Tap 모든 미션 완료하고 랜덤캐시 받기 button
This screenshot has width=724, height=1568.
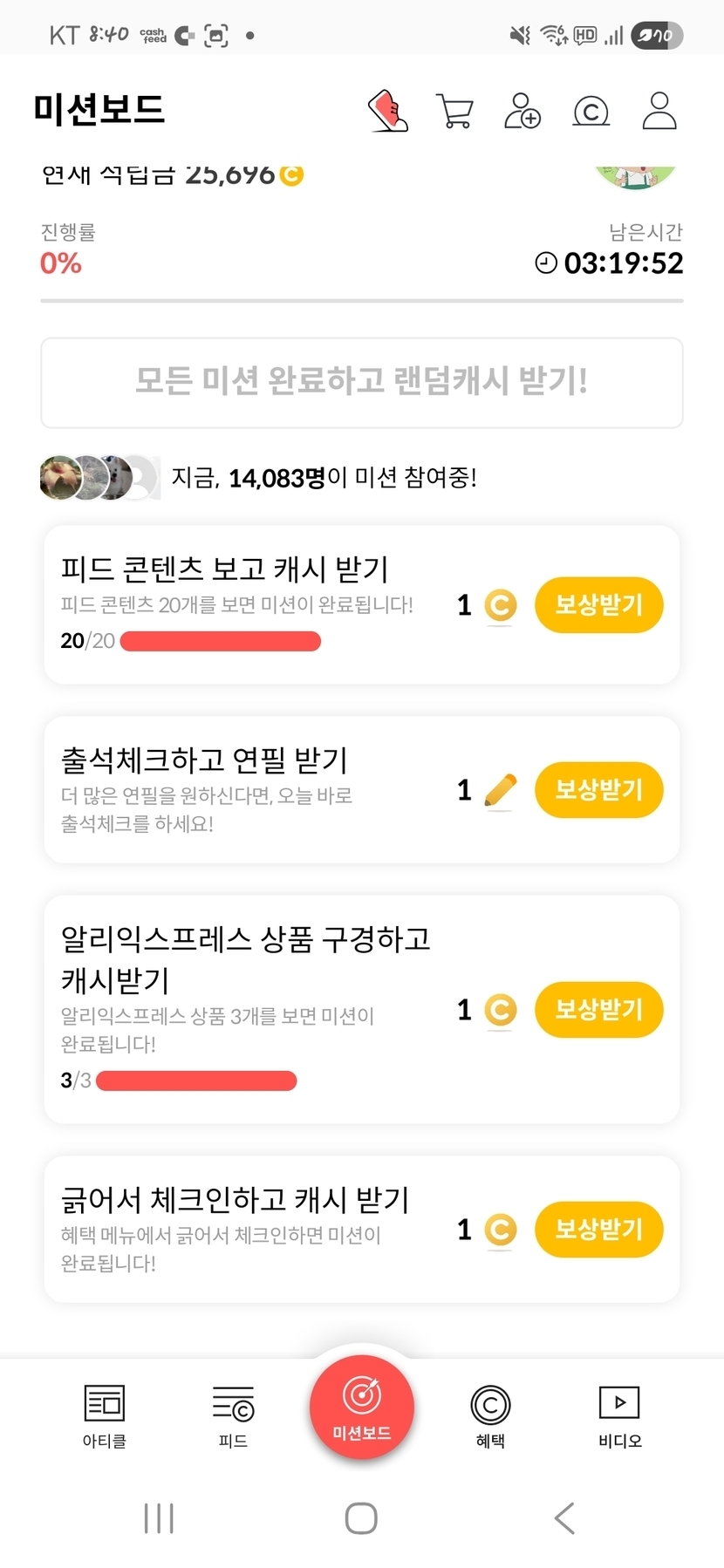tap(361, 382)
